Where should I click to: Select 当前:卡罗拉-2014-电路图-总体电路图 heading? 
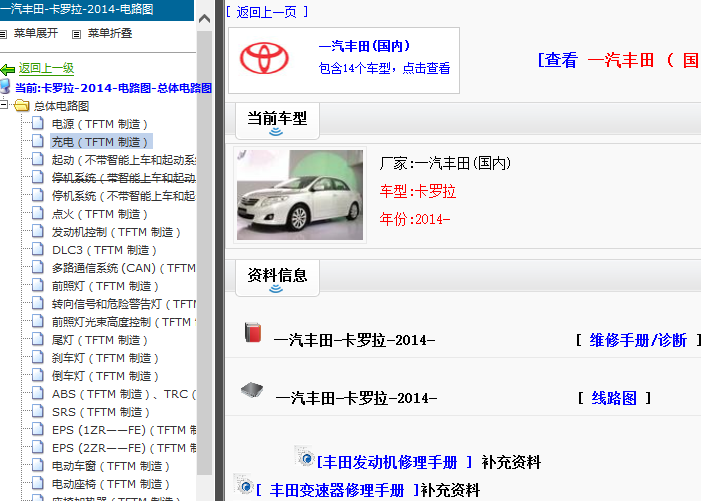click(114, 88)
